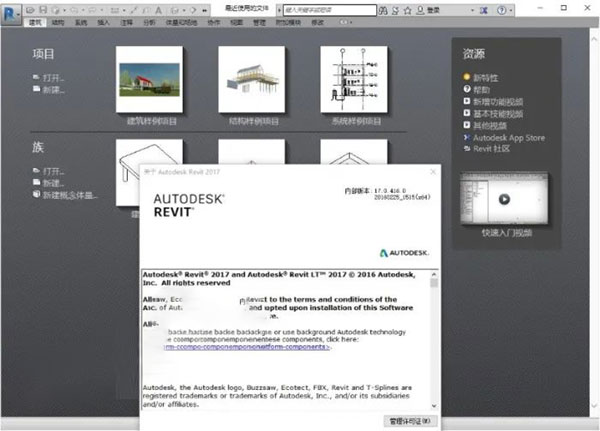600x431 pixels.
Task: Click the icon beside 新建概念体量
Action: (x=36, y=194)
